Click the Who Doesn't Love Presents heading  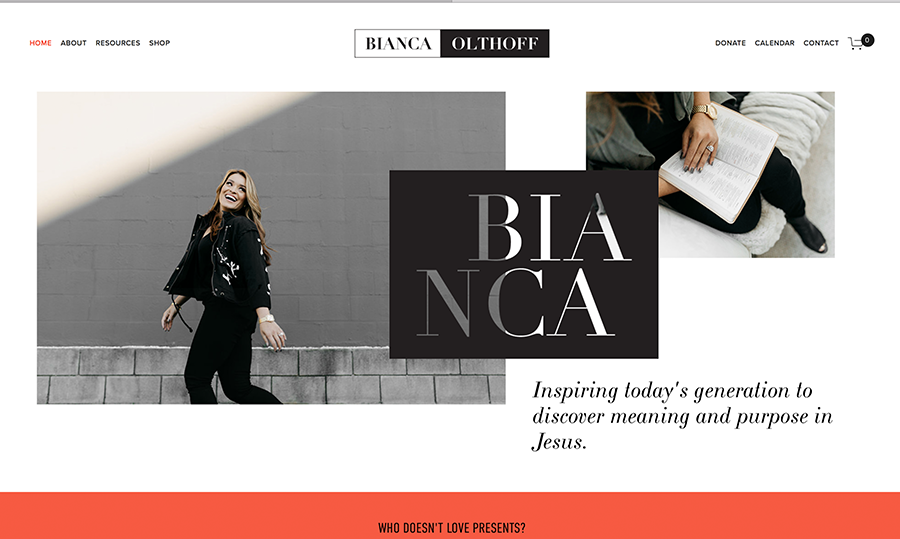(x=451, y=528)
